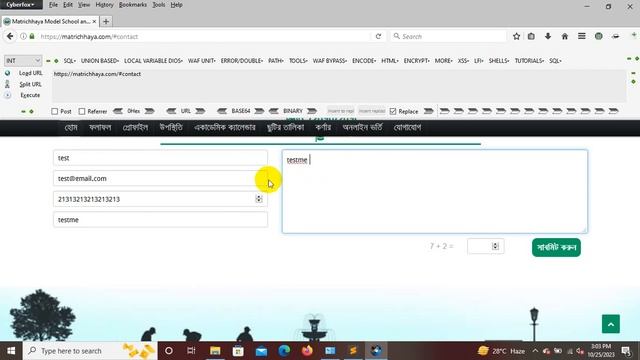Open the File menu
The width and height of the screenshot is (640, 360).
tap(53, 5)
